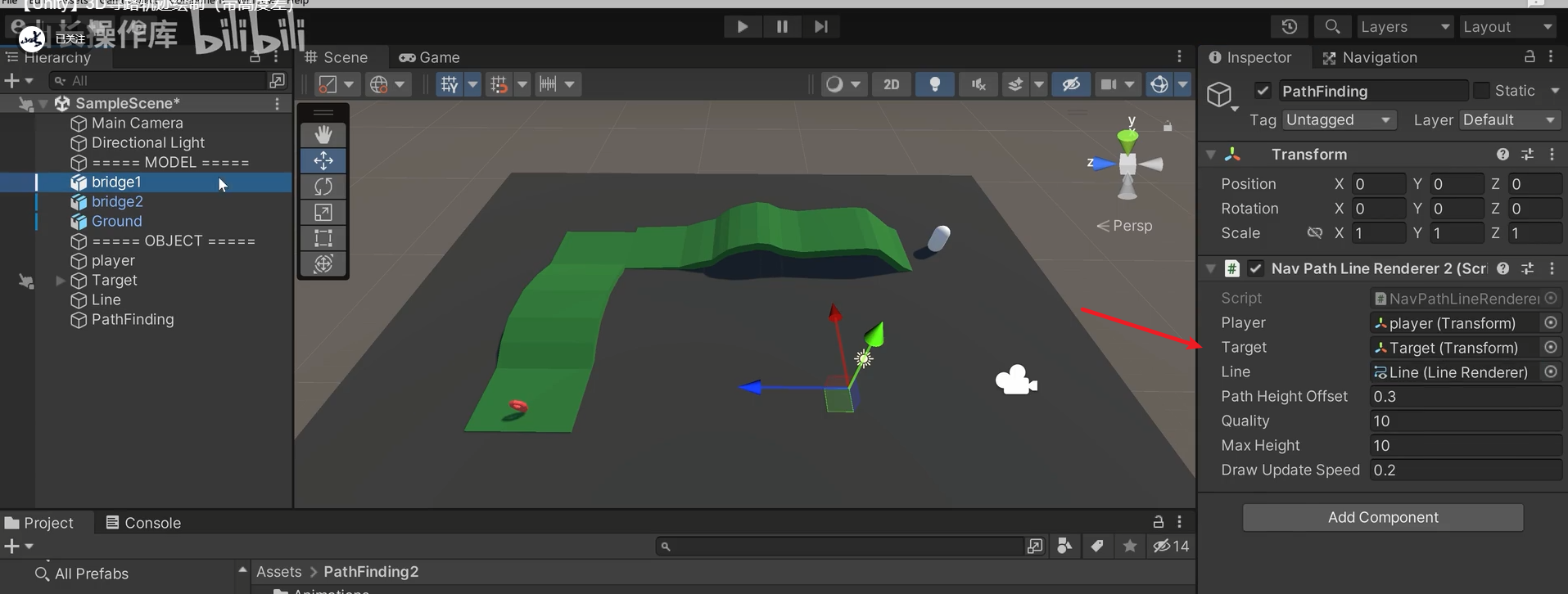Open the Layer Default dropdown
Image resolution: width=1568 pixels, height=594 pixels.
(1509, 119)
